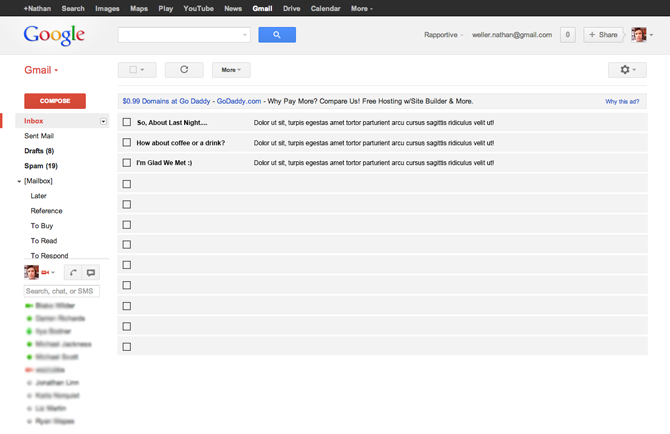This screenshot has width=670, height=434.
Task: Click the Share button
Action: click(x=603, y=35)
